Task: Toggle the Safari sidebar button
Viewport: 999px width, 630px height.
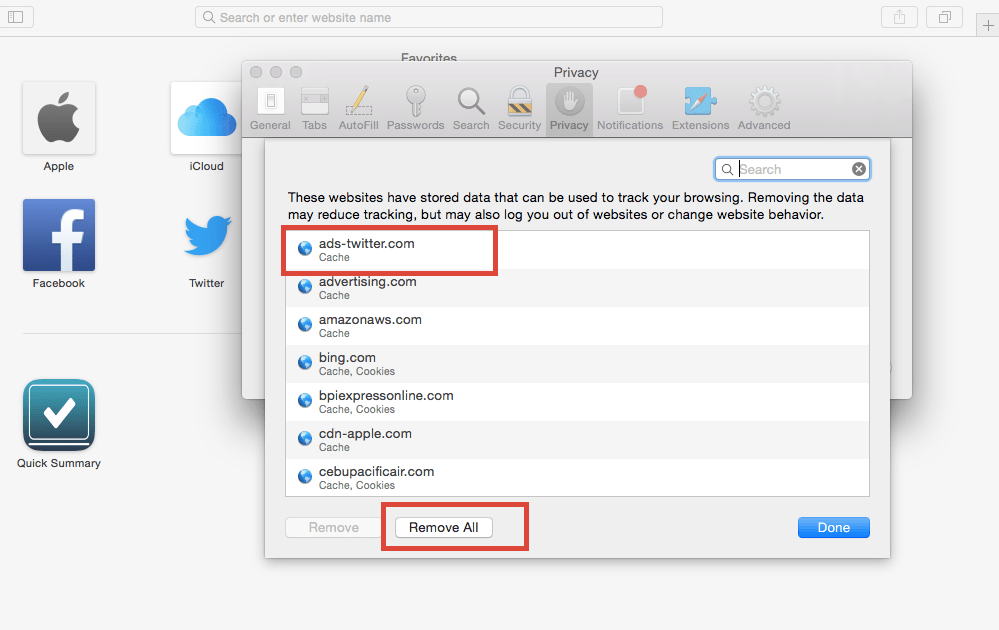Action: click(x=19, y=17)
